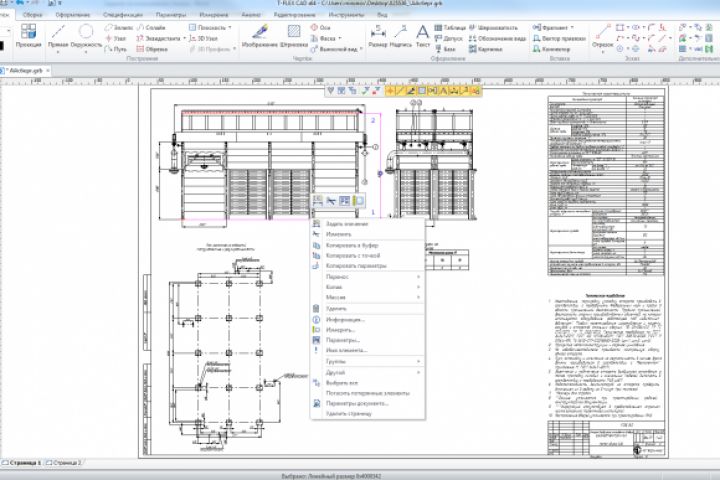Viewport: 720px width, 480px height.
Task: Insert a Таблица from the ribbon
Action: pos(450,28)
